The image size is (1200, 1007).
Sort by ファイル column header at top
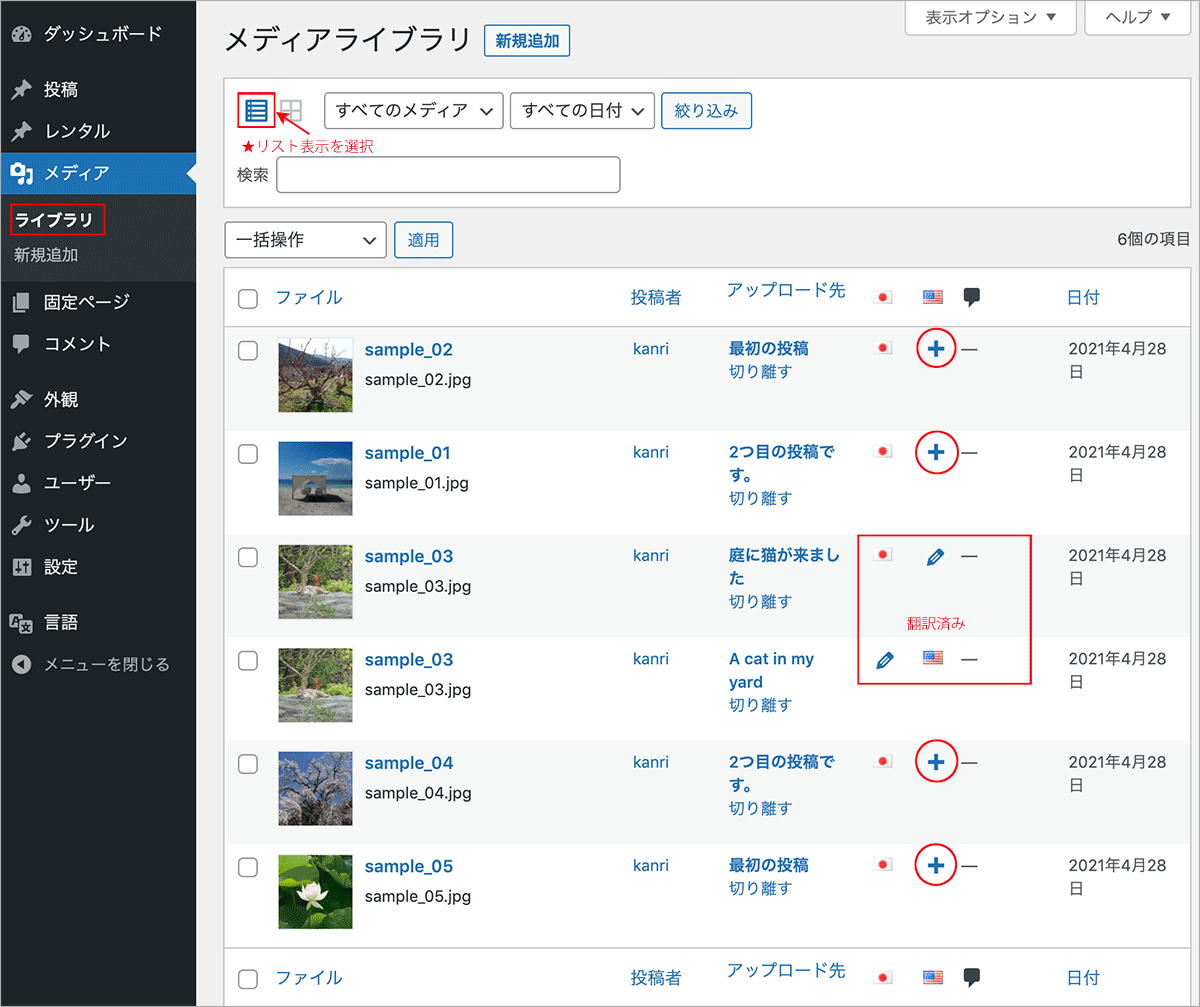click(309, 297)
